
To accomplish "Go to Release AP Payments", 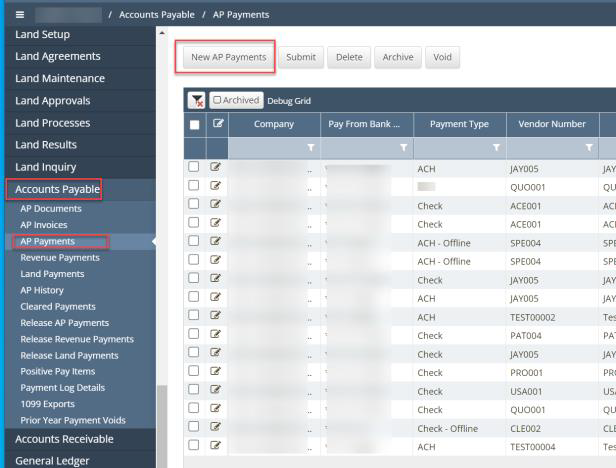I will click(x=65, y=323).
